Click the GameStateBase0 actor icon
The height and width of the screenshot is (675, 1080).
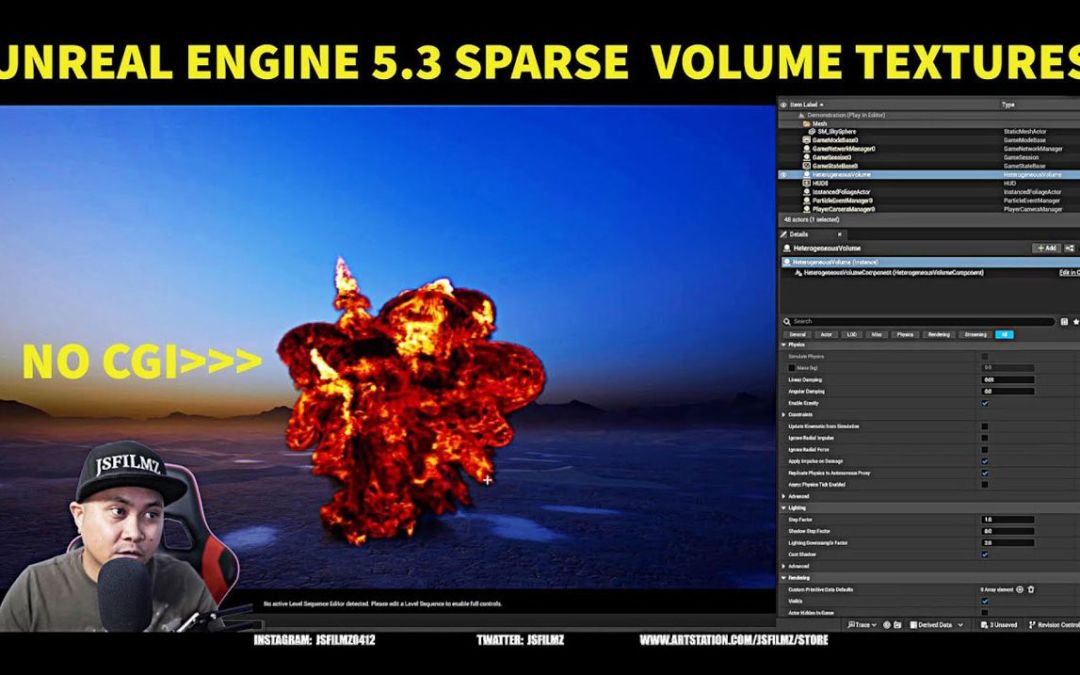[x=807, y=166]
